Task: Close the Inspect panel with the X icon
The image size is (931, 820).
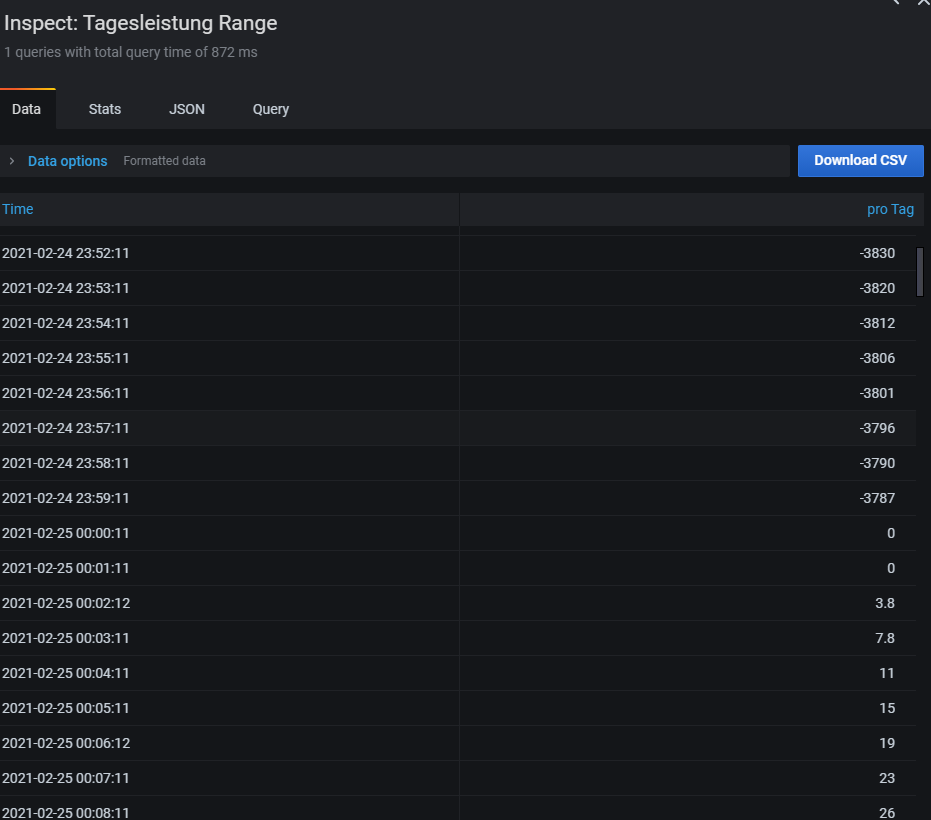Action: tap(922, 3)
